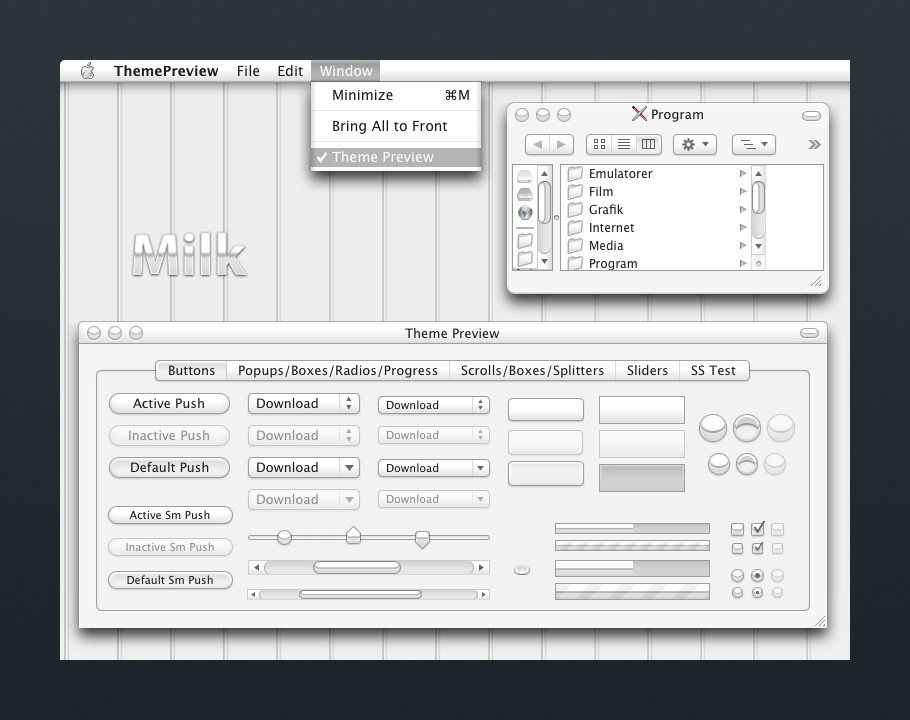The width and height of the screenshot is (910, 720).
Task: Switch to the Sliders tab
Action: (x=647, y=370)
